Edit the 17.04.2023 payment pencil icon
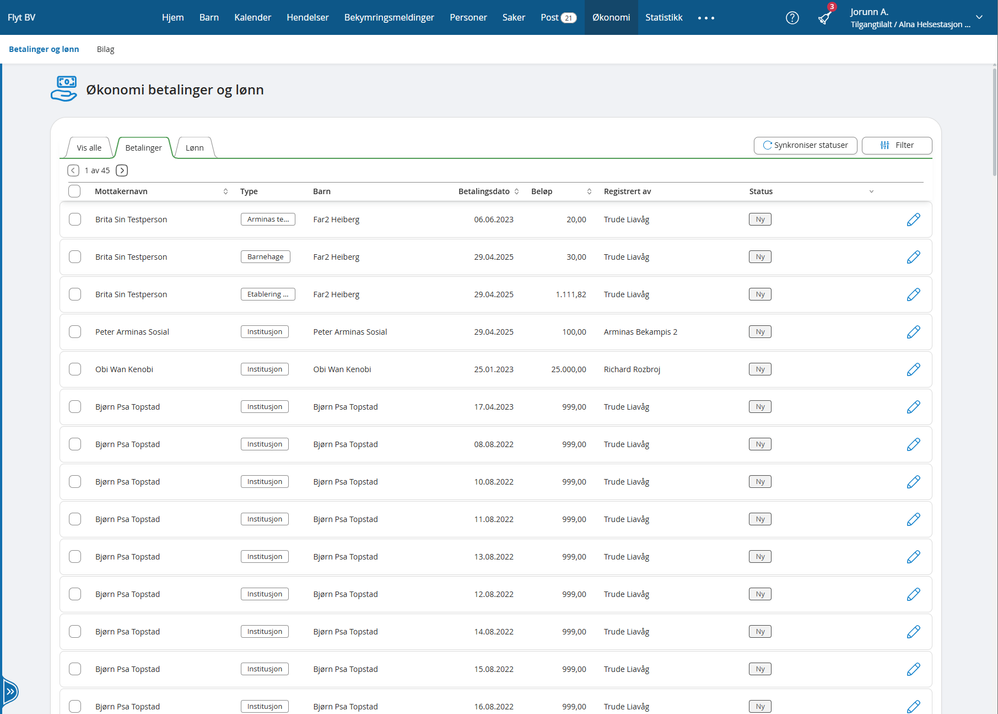 913,407
